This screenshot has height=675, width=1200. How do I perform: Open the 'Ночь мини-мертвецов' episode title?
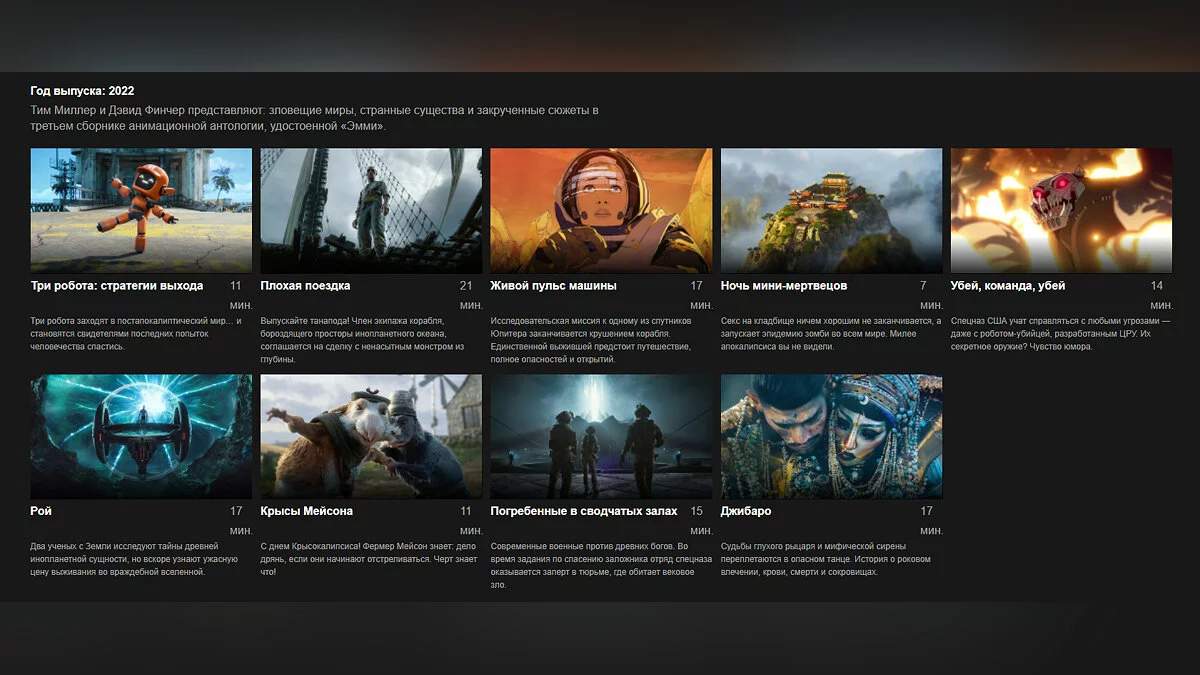pyautogui.click(x=784, y=286)
